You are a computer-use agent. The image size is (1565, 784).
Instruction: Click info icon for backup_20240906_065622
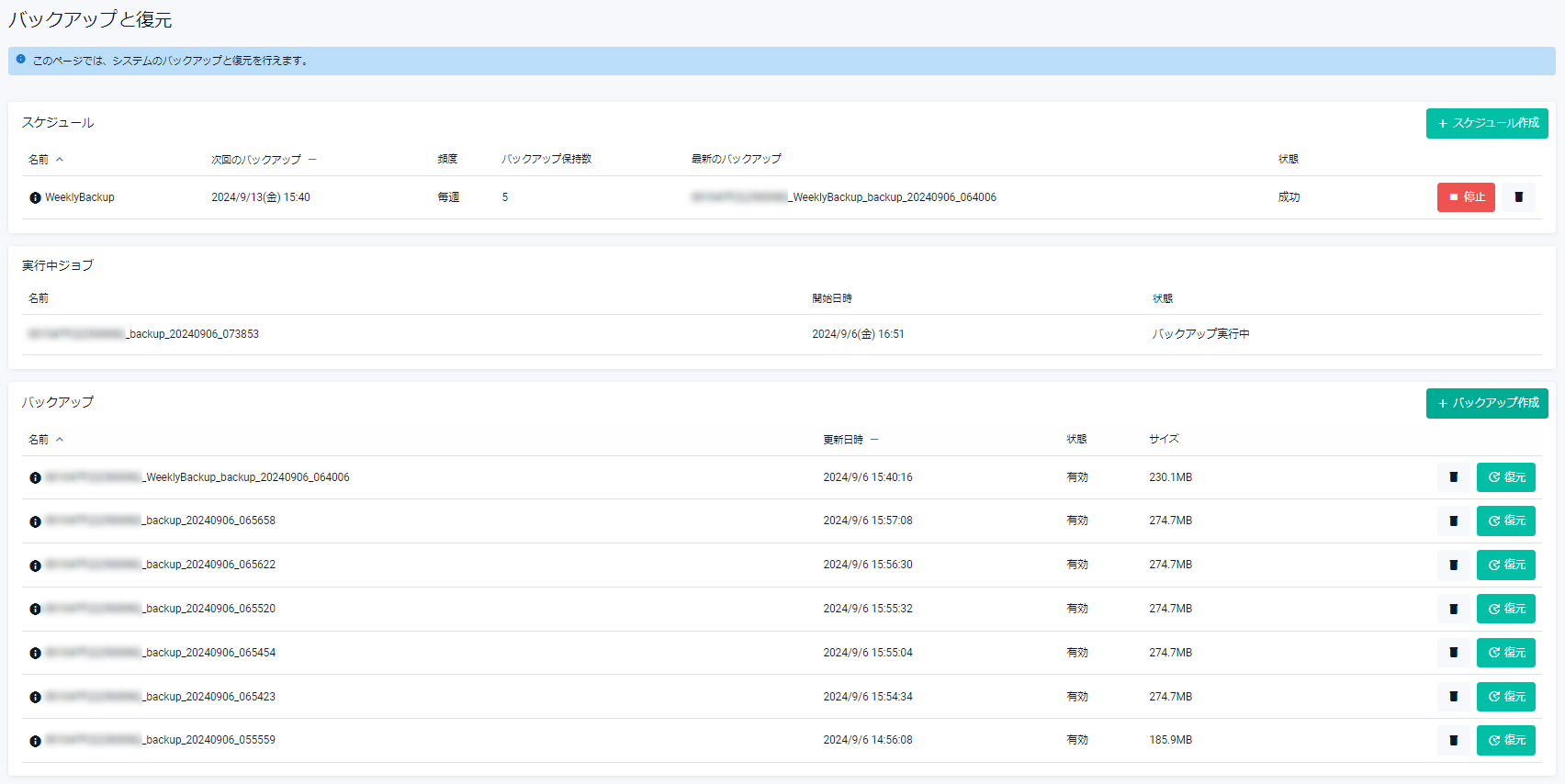[x=35, y=566]
